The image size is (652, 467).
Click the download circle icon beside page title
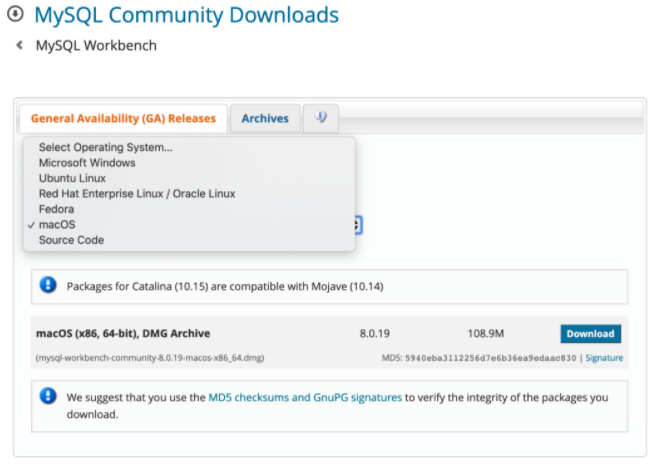coord(17,16)
